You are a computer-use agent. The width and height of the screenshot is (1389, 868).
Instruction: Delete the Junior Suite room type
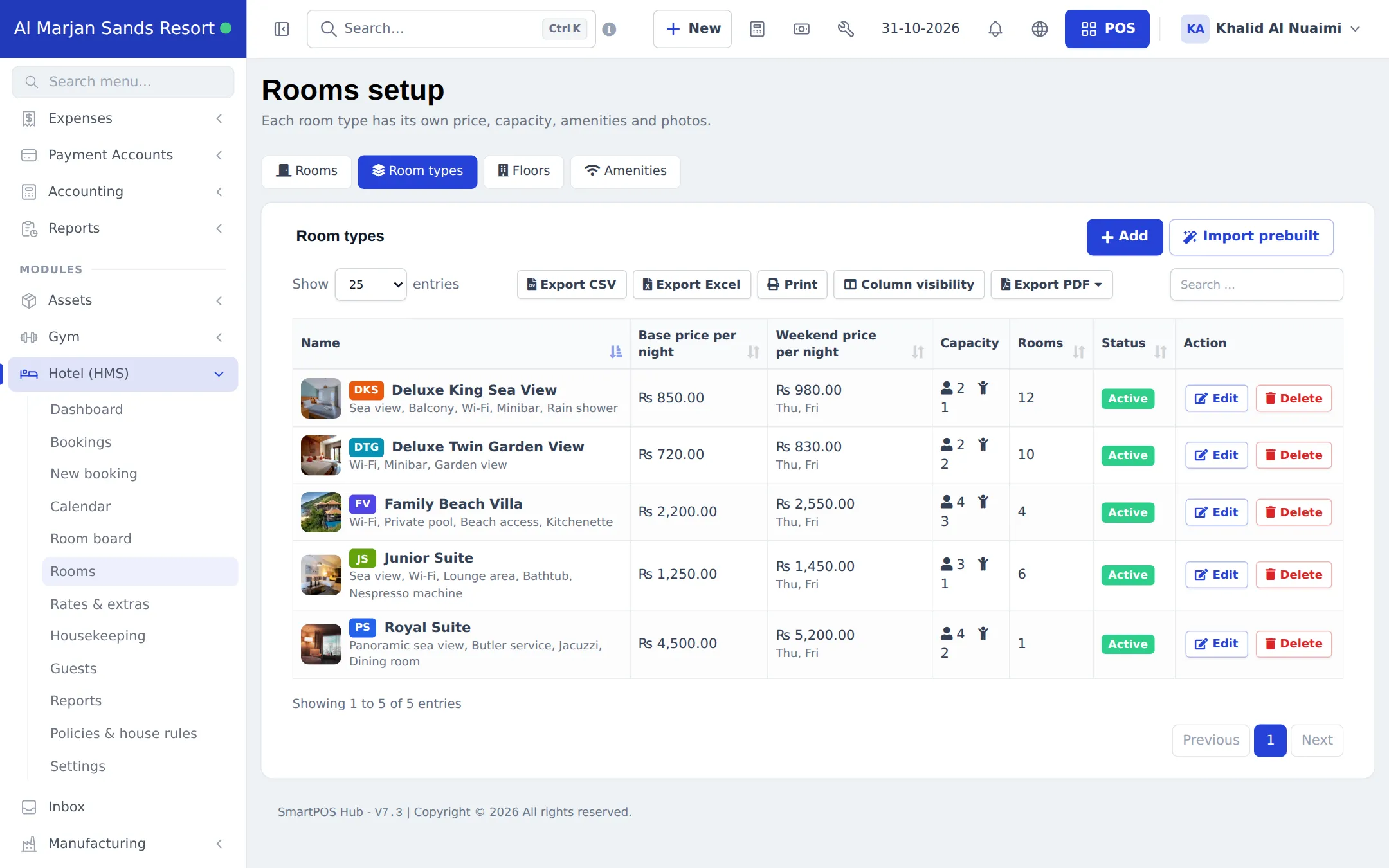pos(1293,575)
